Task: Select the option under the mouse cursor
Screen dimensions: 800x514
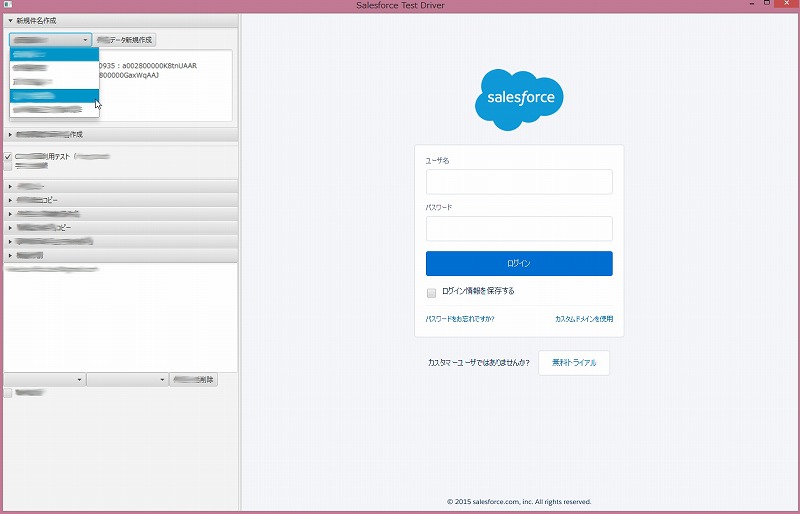Action: pos(54,95)
